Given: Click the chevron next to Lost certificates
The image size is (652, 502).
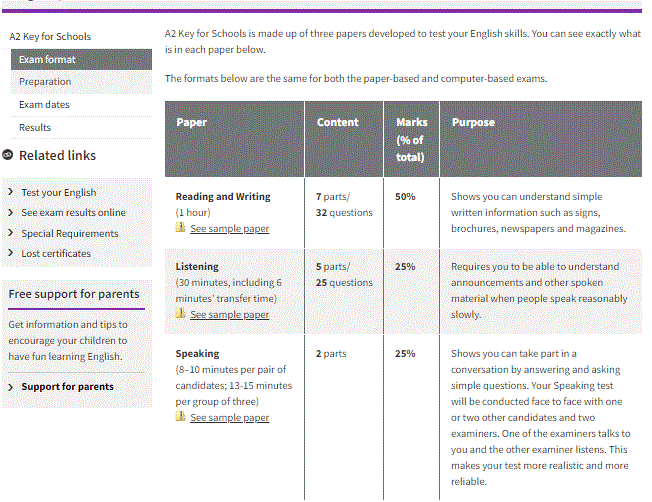Looking at the screenshot, I should pyautogui.click(x=11, y=253).
